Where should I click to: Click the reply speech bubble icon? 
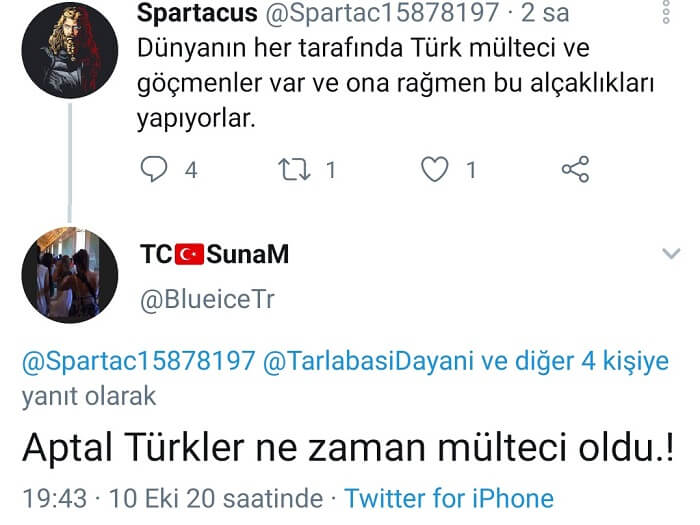pos(153,170)
